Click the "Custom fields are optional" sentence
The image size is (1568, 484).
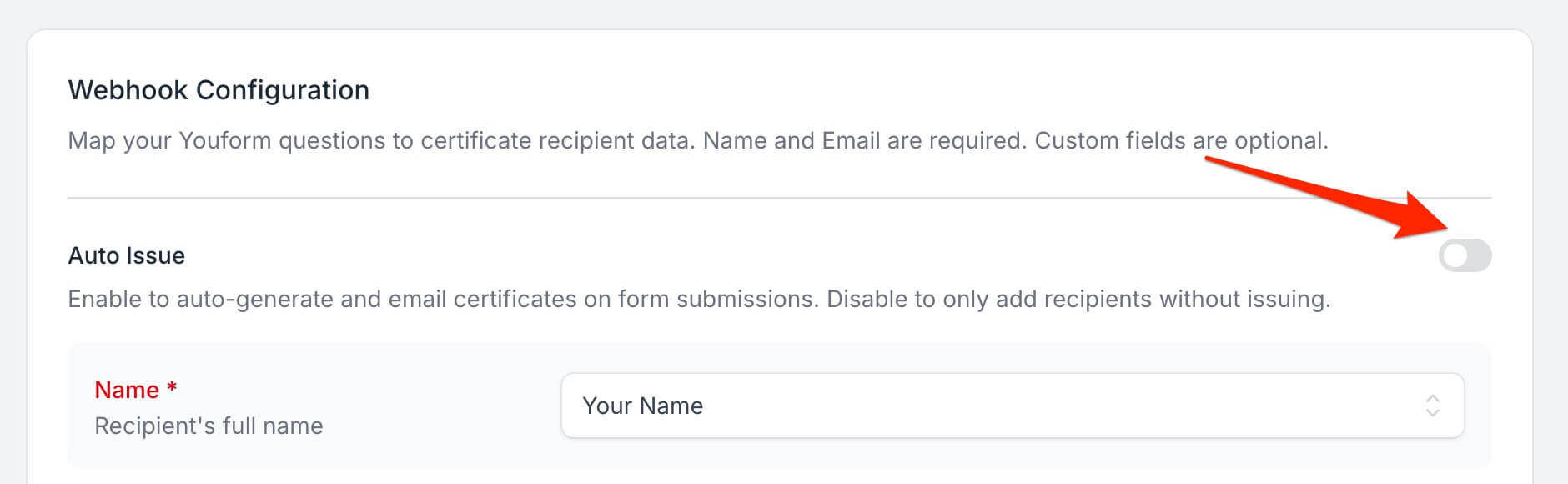click(1181, 140)
